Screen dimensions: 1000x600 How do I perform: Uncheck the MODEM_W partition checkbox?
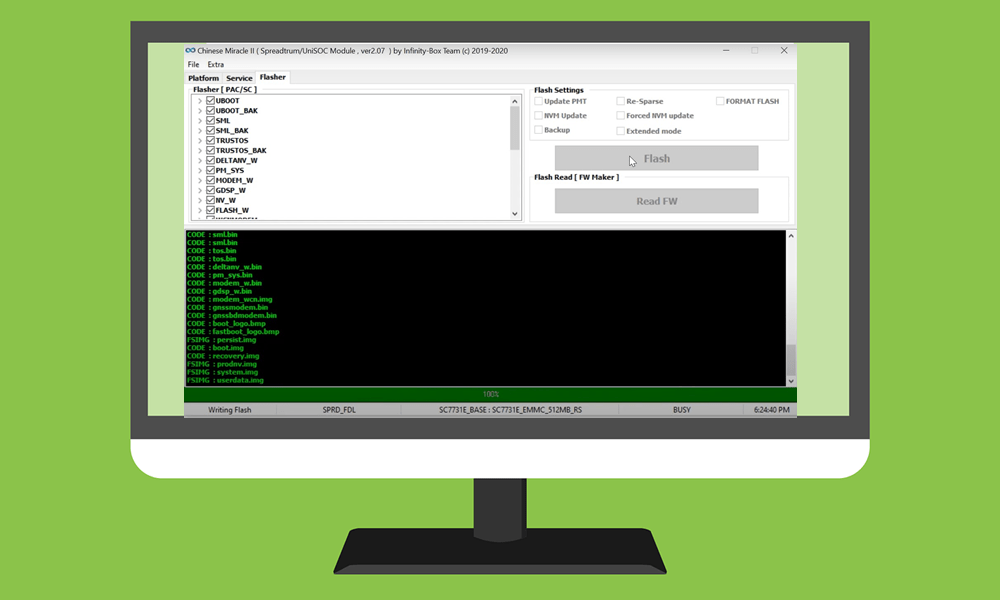210,180
